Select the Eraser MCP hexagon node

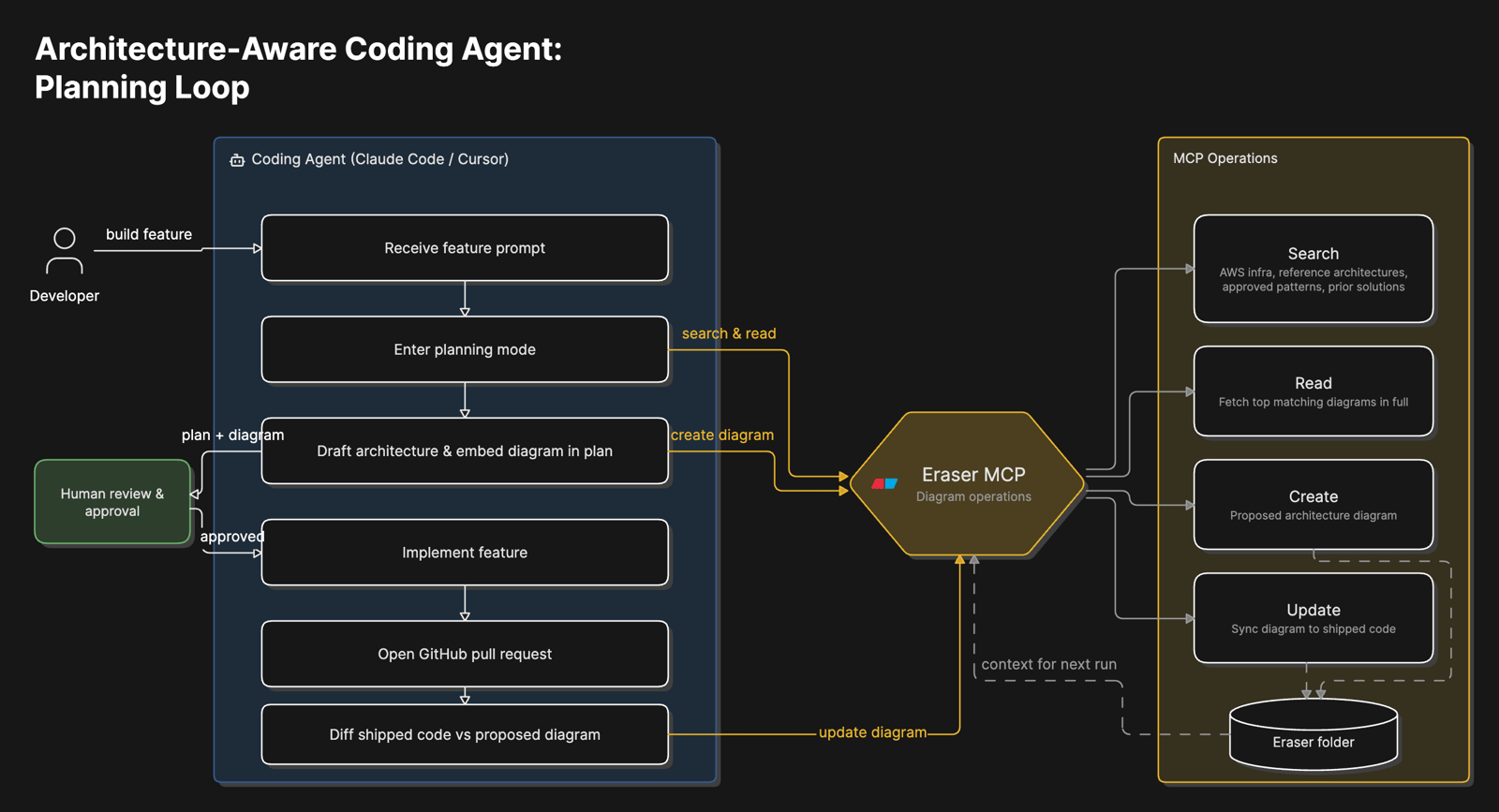967,484
